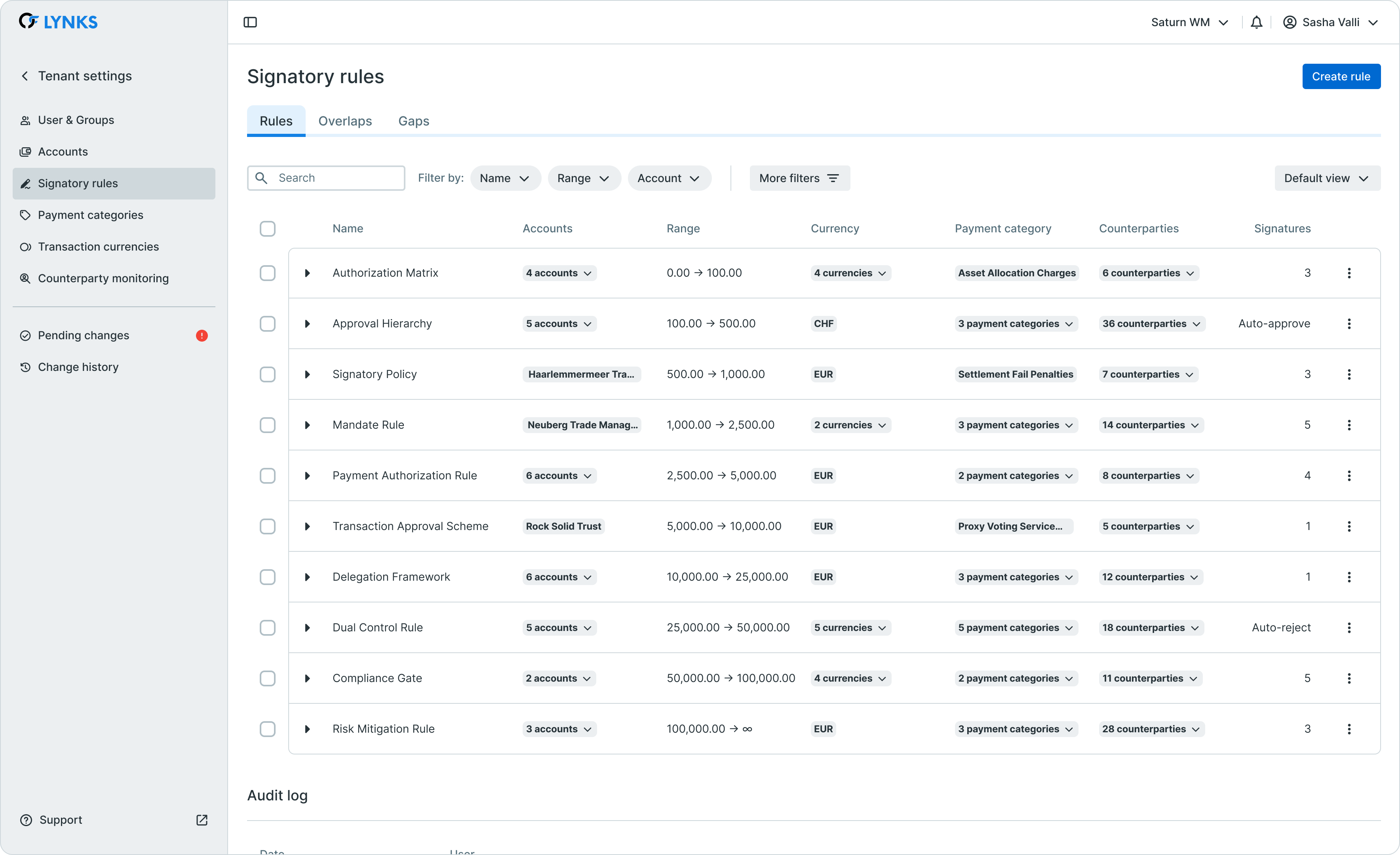
Task: Click the Create rule button
Action: point(1341,77)
